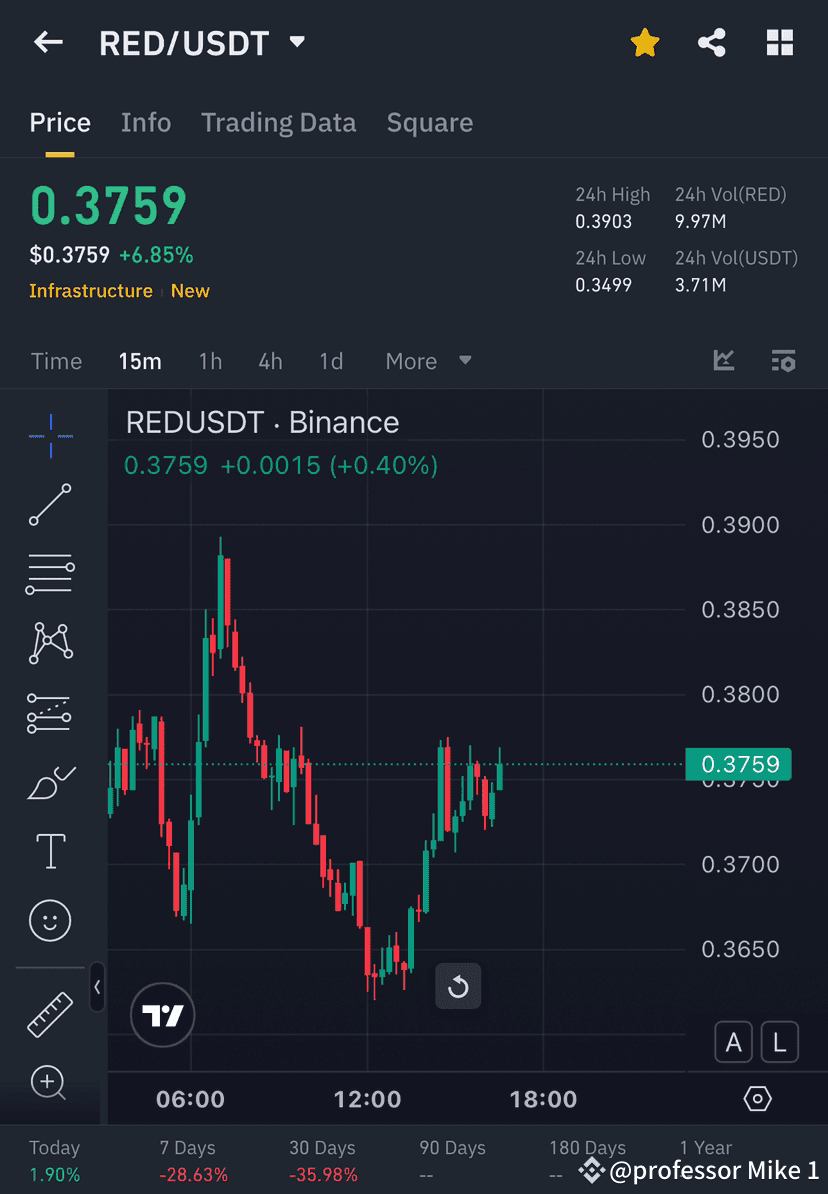Screen dimensions: 828x1194
Task: Select the text annotation tool
Action: [x=50, y=851]
